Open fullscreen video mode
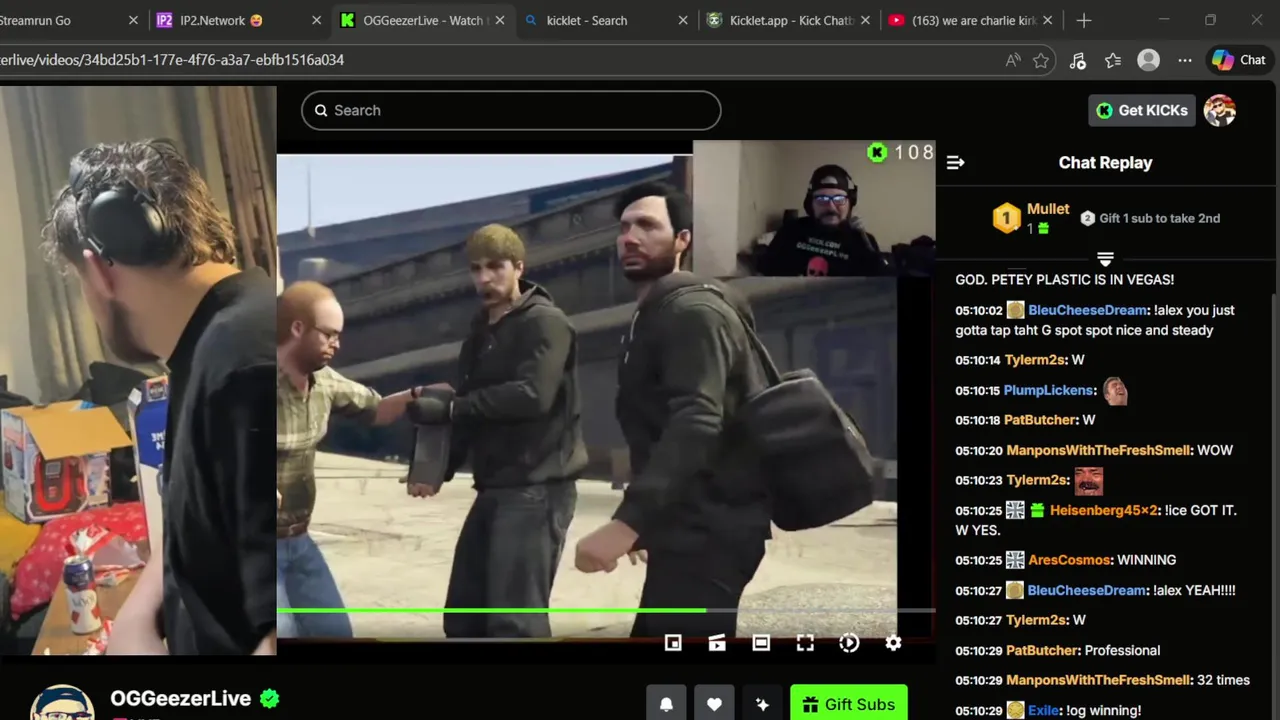 [x=805, y=643]
